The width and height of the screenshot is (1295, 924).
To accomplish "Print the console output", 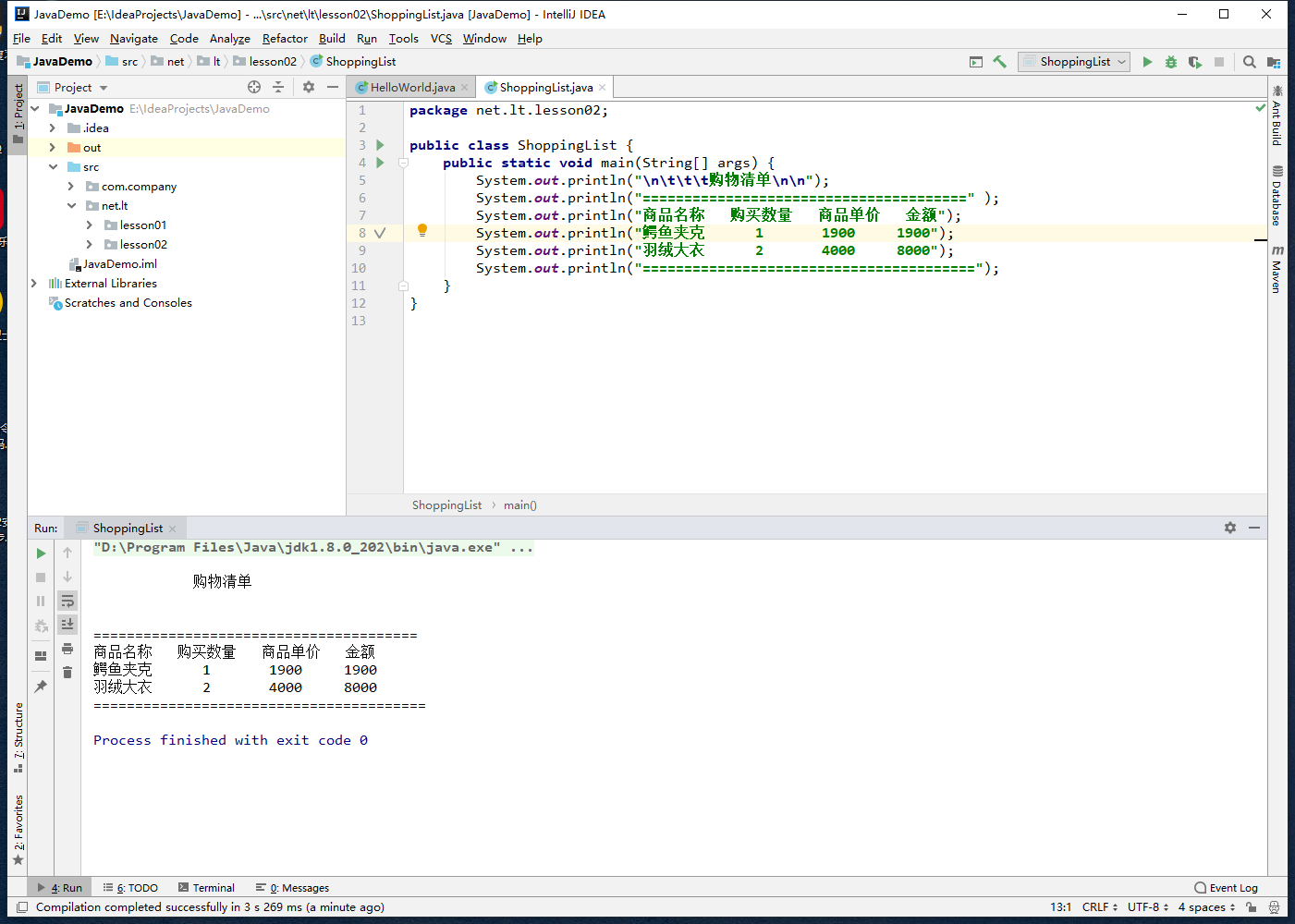I will pyautogui.click(x=67, y=649).
